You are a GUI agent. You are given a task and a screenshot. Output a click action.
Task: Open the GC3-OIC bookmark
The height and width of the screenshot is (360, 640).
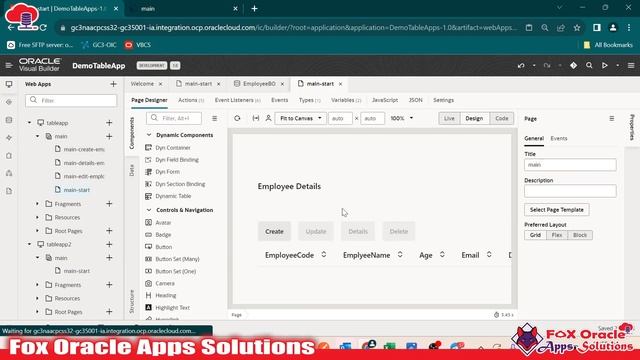(99, 45)
